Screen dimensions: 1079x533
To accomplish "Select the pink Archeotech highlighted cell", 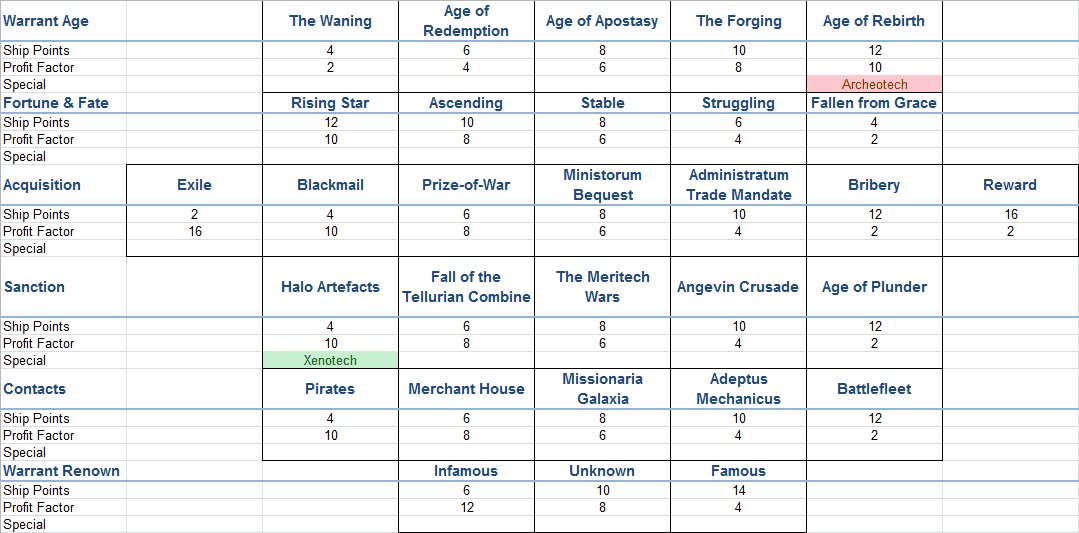I will [x=874, y=85].
